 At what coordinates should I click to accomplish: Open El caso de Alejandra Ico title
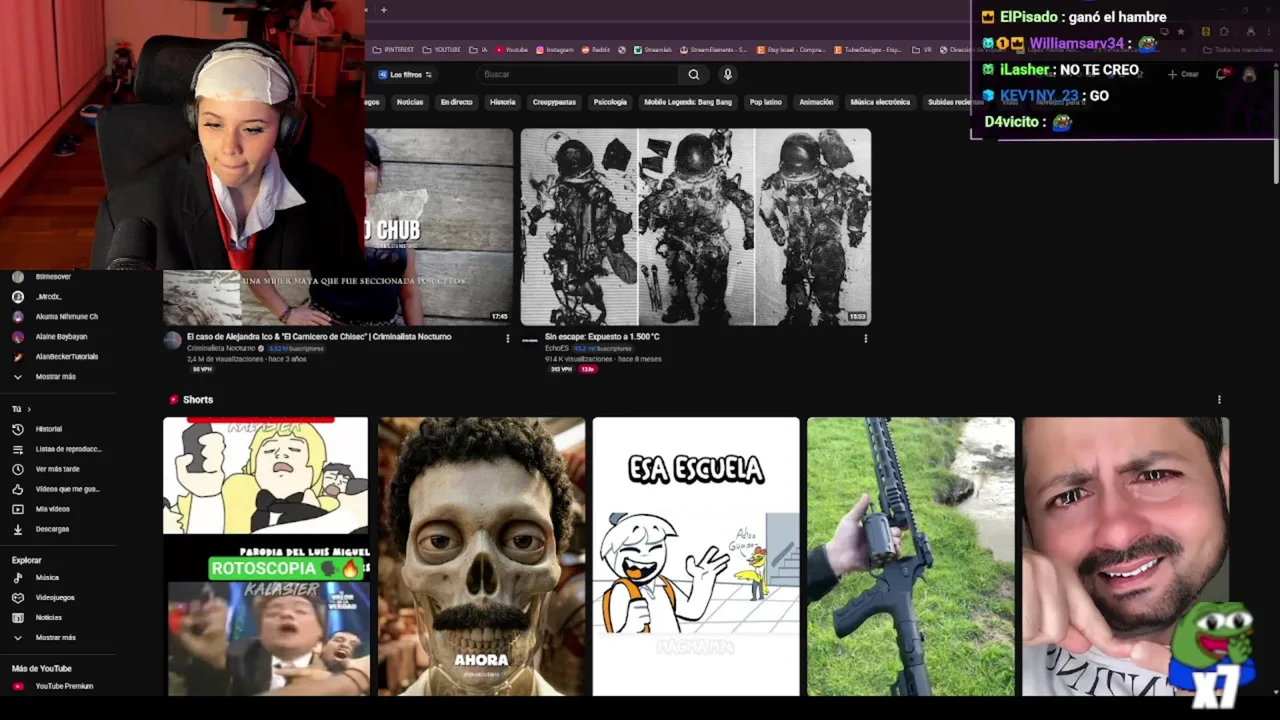click(x=319, y=337)
